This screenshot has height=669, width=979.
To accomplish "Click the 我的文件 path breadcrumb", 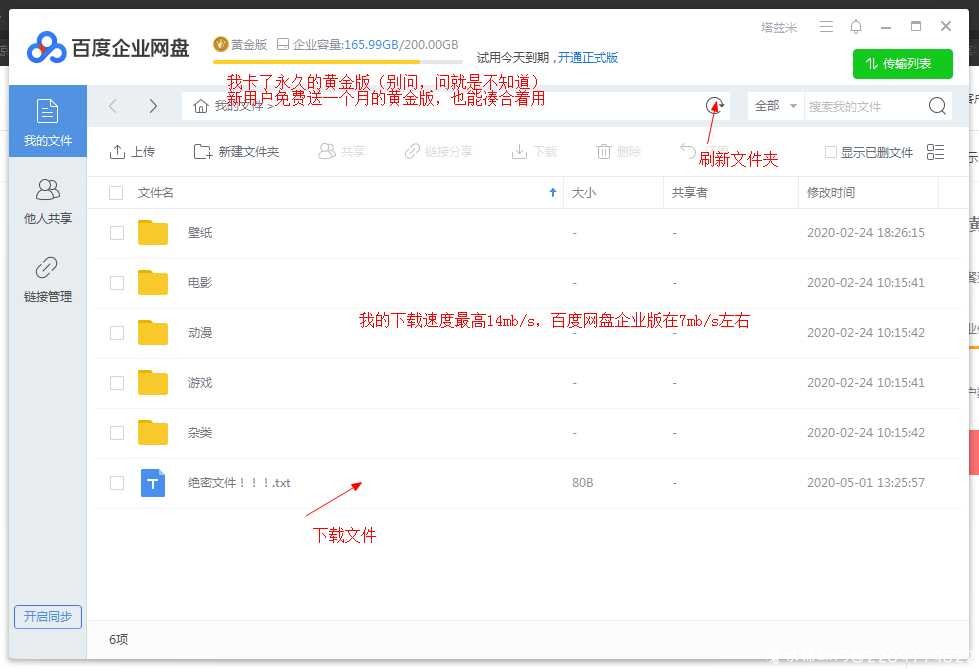I will coord(239,106).
